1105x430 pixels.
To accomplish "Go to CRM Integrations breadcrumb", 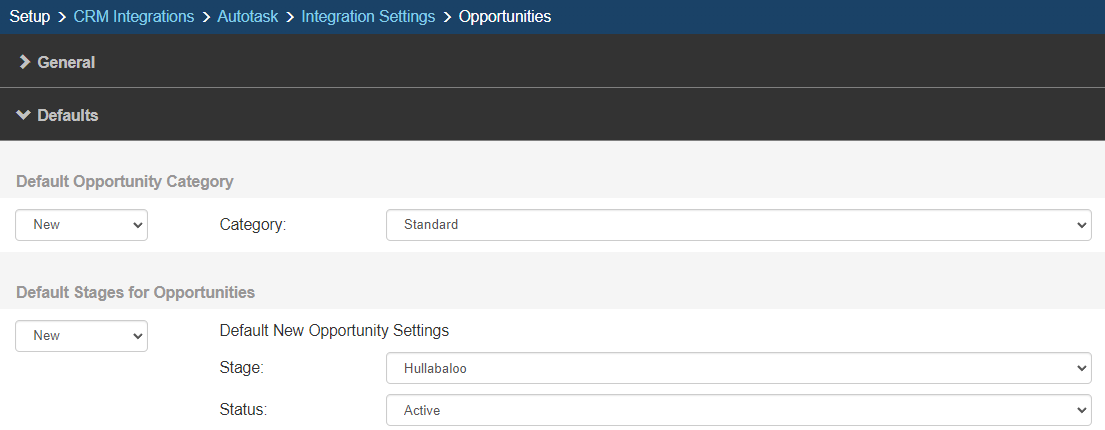I will tap(133, 16).
